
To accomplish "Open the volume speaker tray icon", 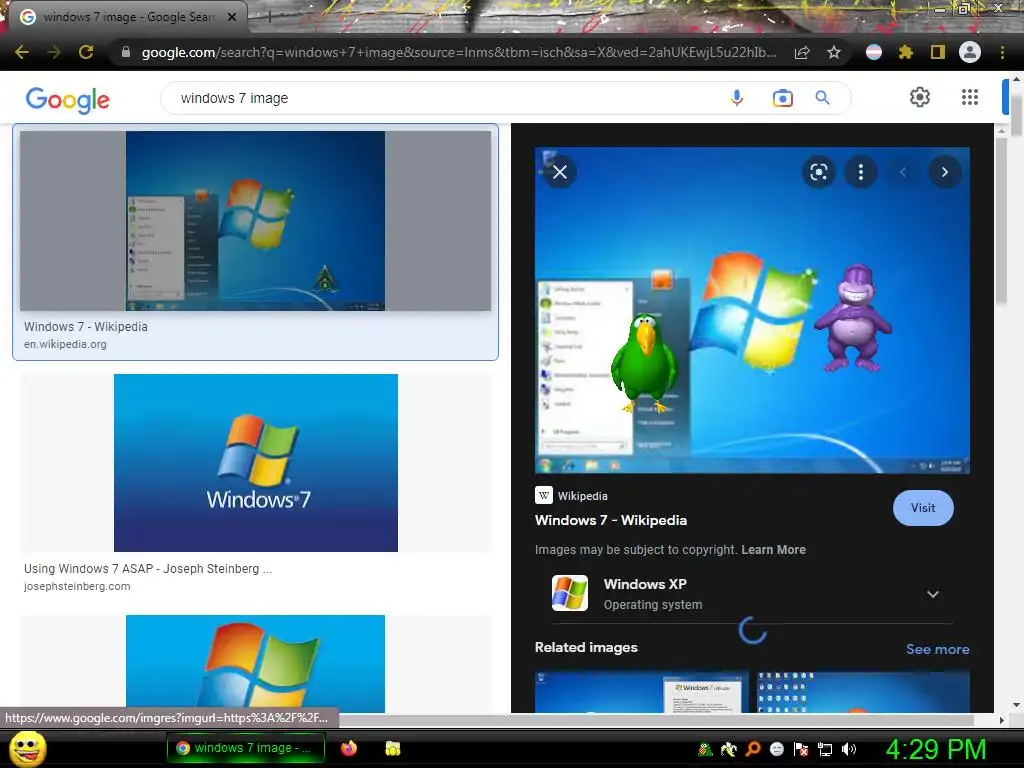I will [x=849, y=749].
